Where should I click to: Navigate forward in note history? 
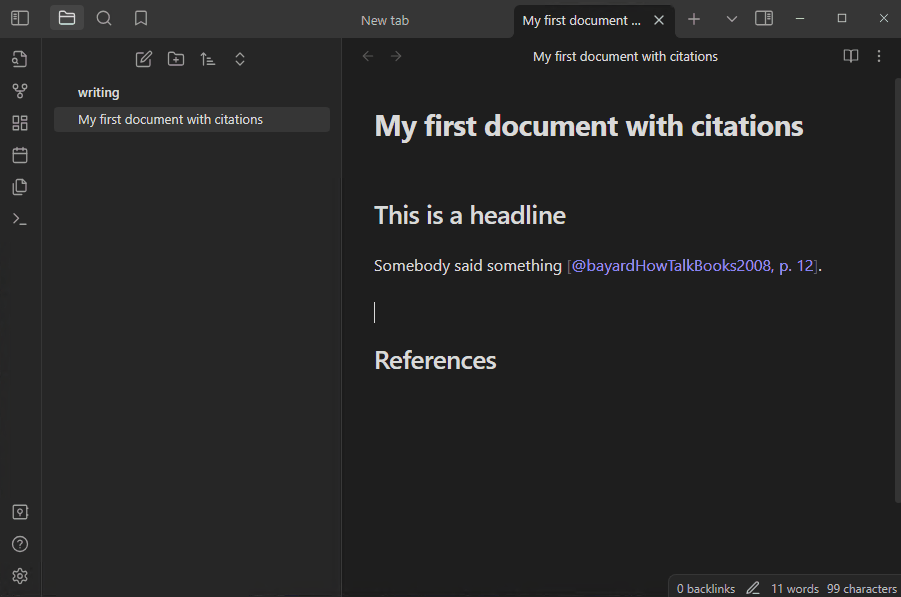396,56
